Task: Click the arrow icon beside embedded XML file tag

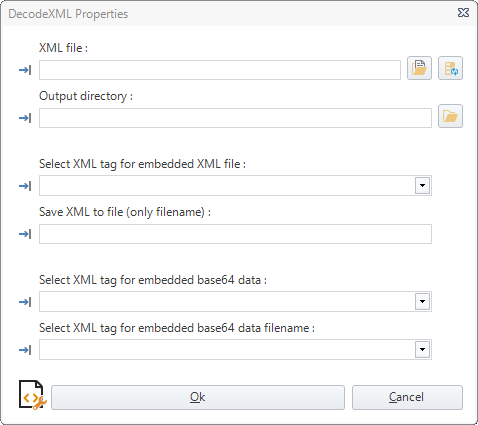Action: click(25, 186)
